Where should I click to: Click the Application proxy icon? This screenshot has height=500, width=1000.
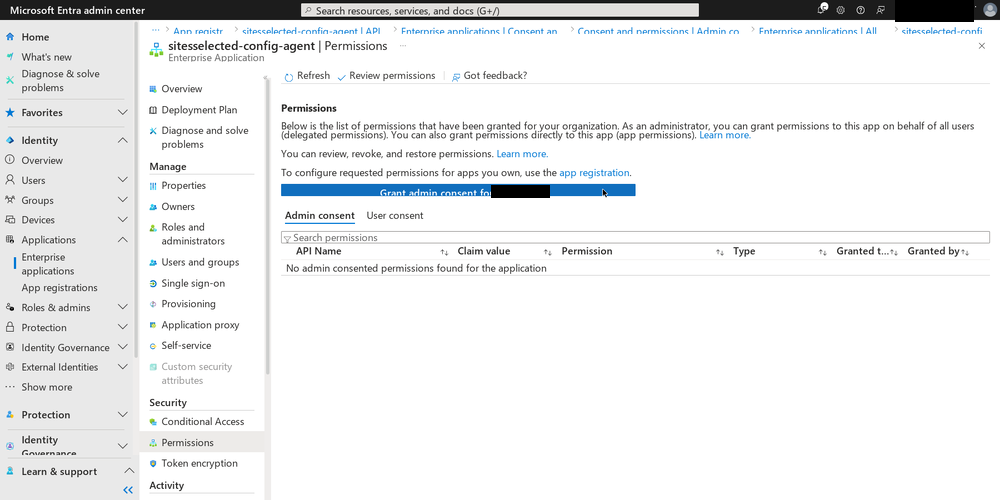pyautogui.click(x=153, y=325)
